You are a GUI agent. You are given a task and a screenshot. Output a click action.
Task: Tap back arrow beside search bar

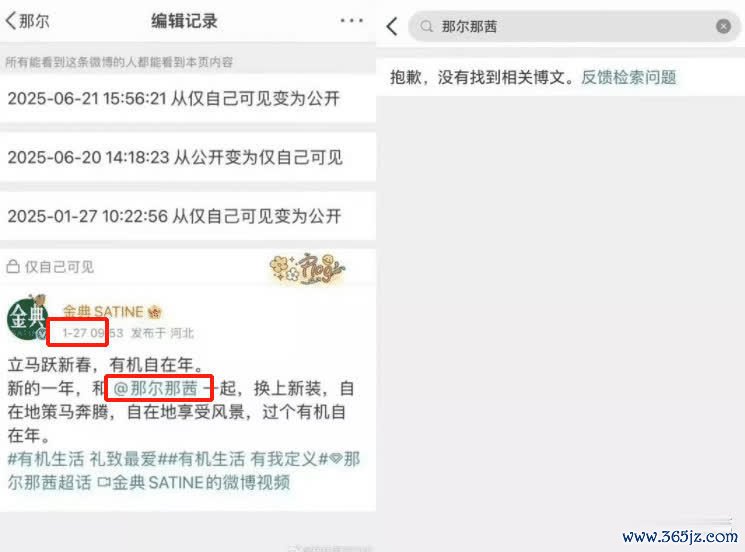pyautogui.click(x=392, y=27)
